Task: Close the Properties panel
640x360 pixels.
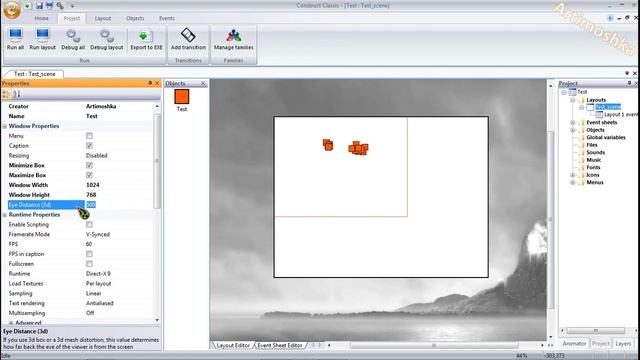Action: 157,83
